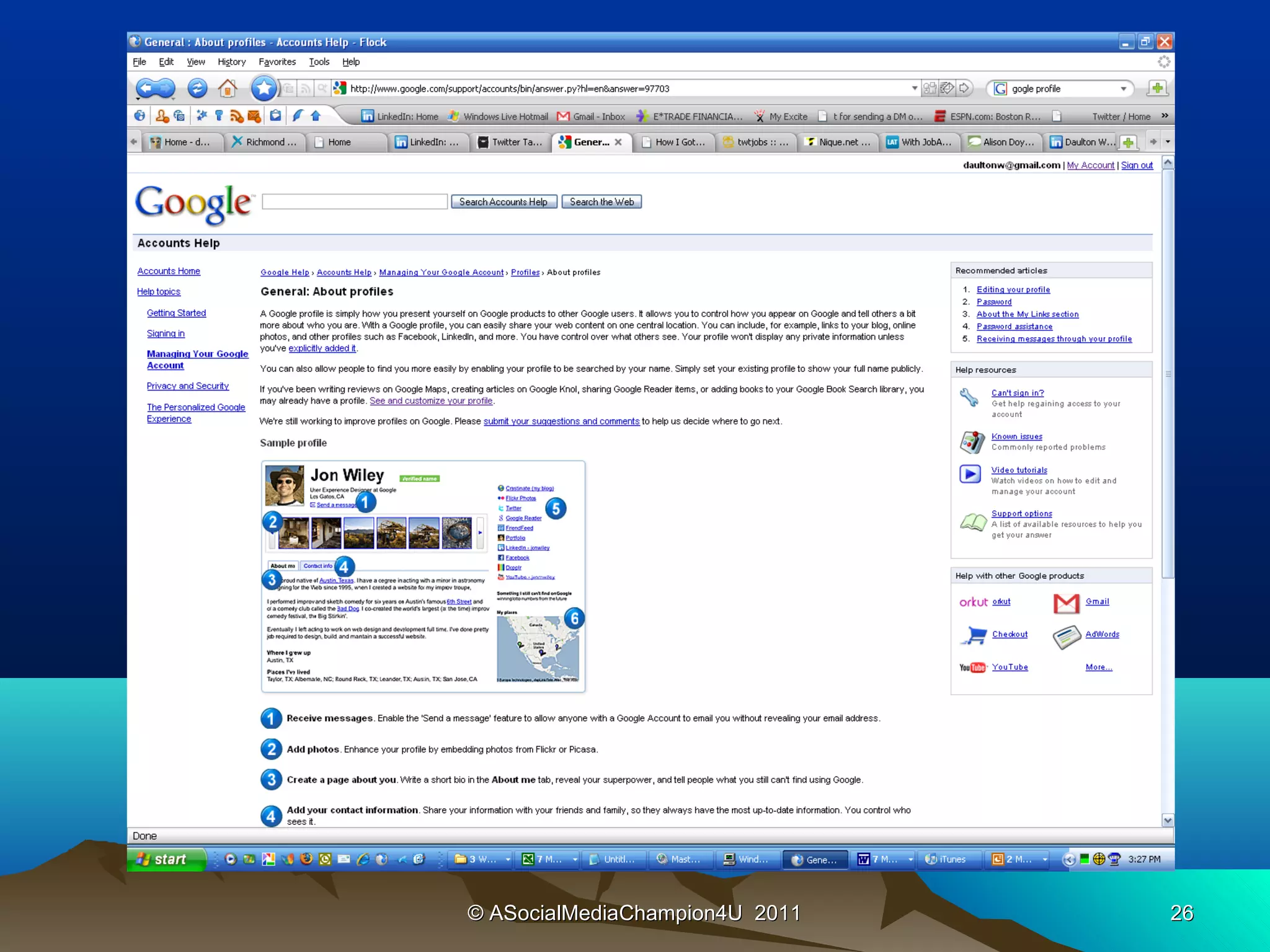Expand the address bar URL dropdown
The height and width of the screenshot is (952, 1270).
click(914, 89)
